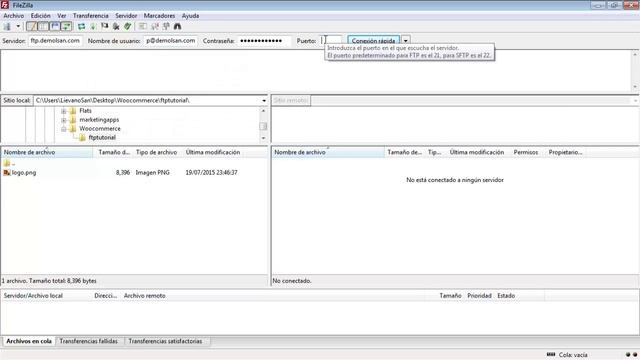Open the remote file search binoculars icon
Screen dimensions: 640x360
click(178, 27)
